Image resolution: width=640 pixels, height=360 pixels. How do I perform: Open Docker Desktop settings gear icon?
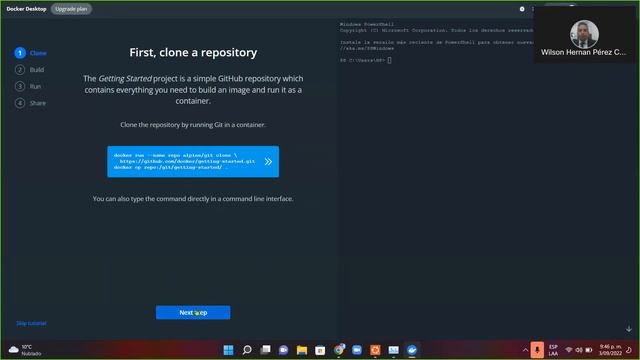(x=522, y=9)
